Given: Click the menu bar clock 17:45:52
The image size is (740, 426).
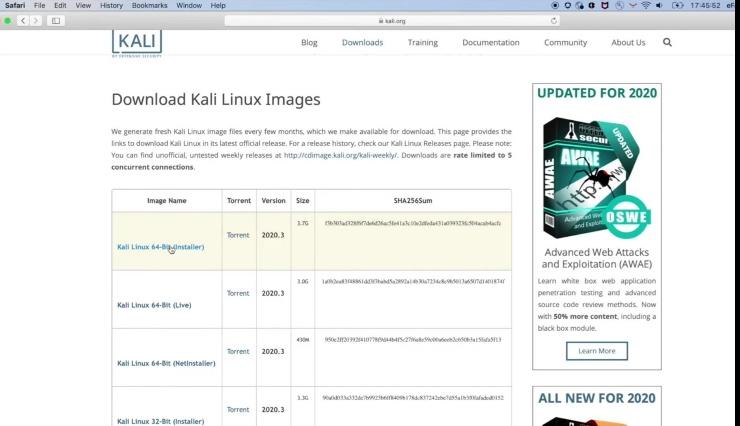Looking at the screenshot, I should pyautogui.click(x=705, y=6).
